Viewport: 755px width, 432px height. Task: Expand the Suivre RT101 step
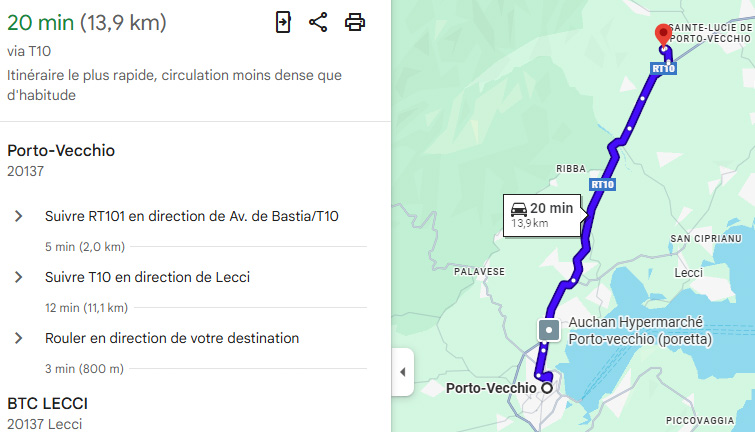click(x=18, y=216)
